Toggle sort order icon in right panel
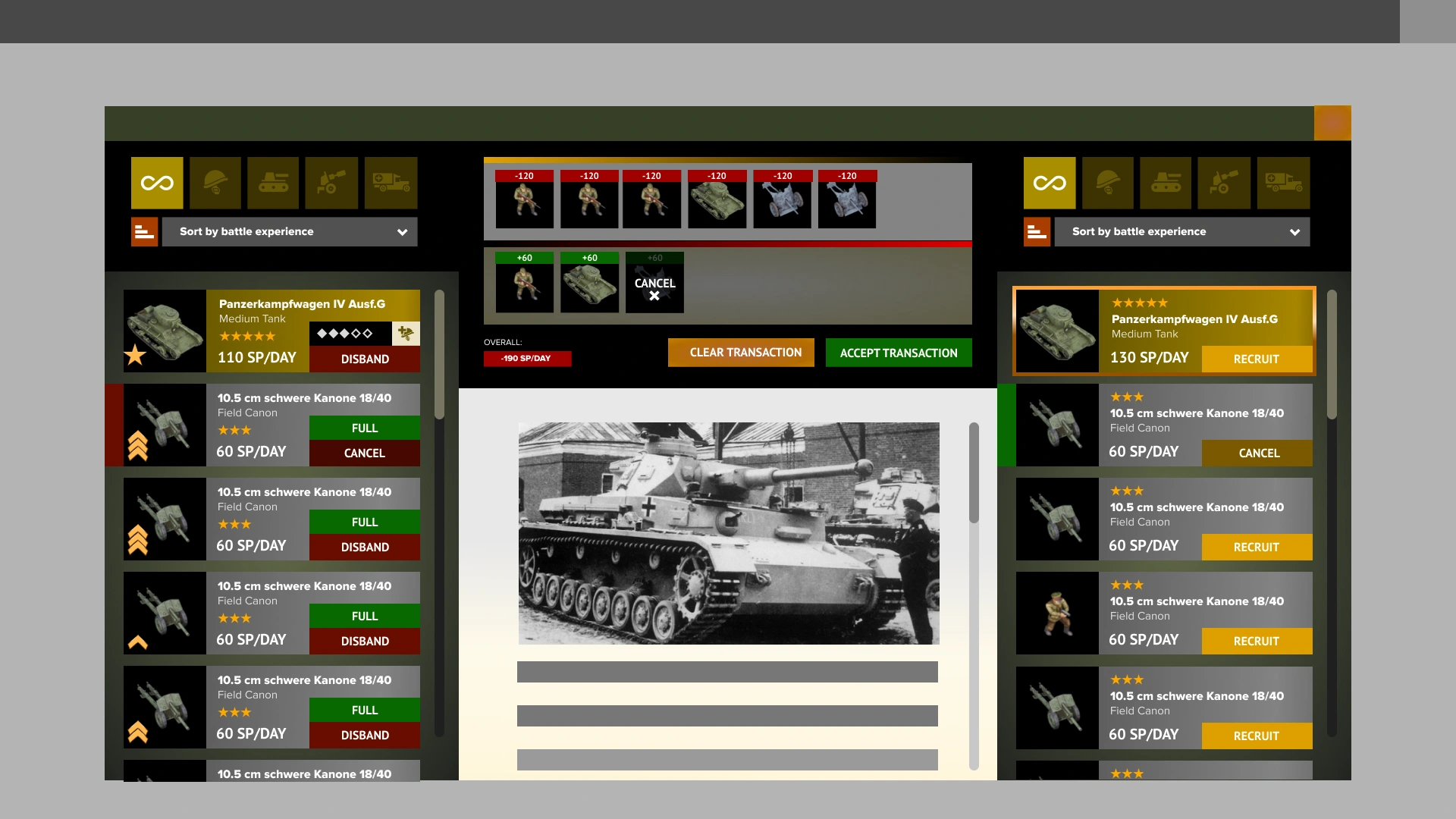Viewport: 1456px width, 819px height. pos(1037,232)
